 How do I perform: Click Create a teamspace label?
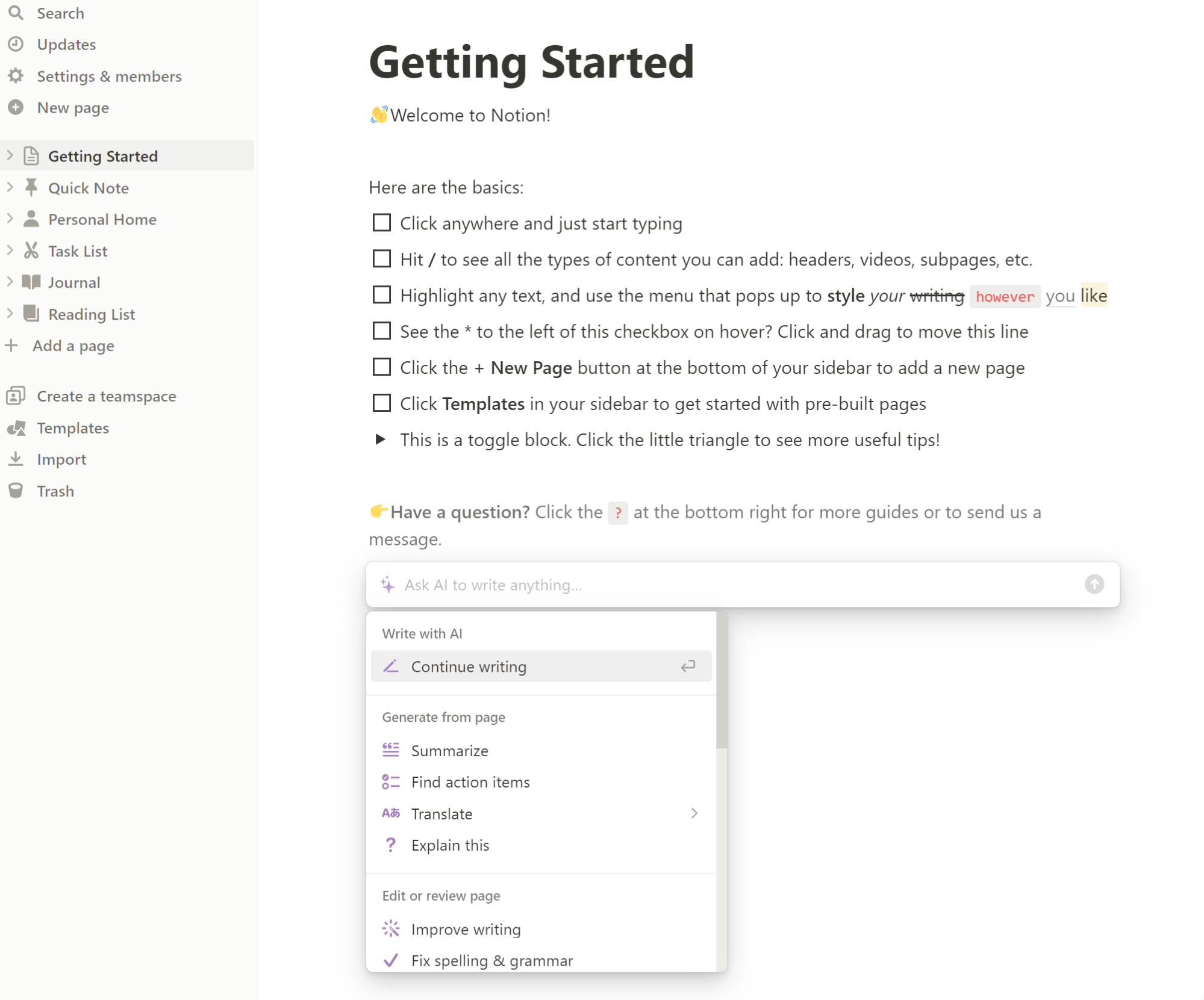(107, 396)
